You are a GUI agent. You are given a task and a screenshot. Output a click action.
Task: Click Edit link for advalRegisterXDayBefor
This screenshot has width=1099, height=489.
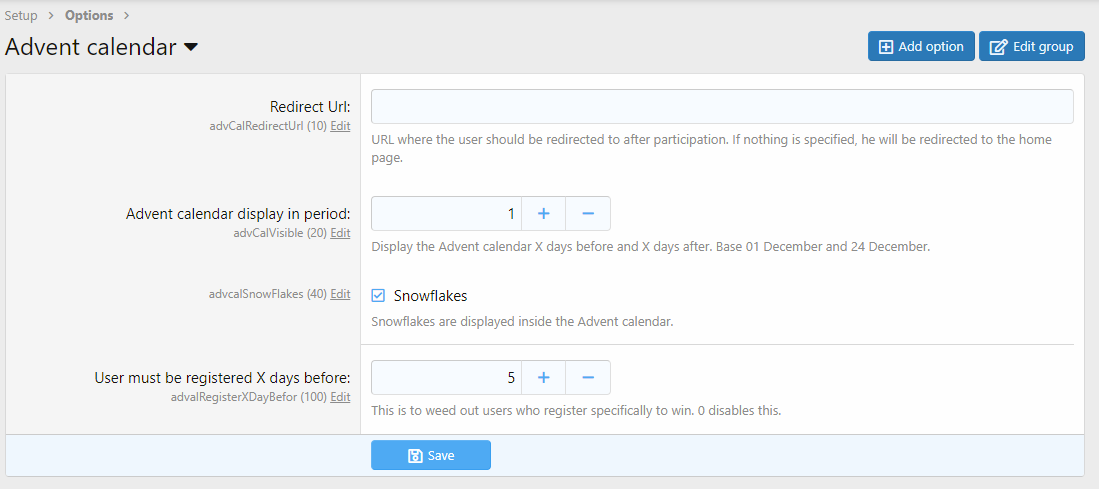pos(340,397)
